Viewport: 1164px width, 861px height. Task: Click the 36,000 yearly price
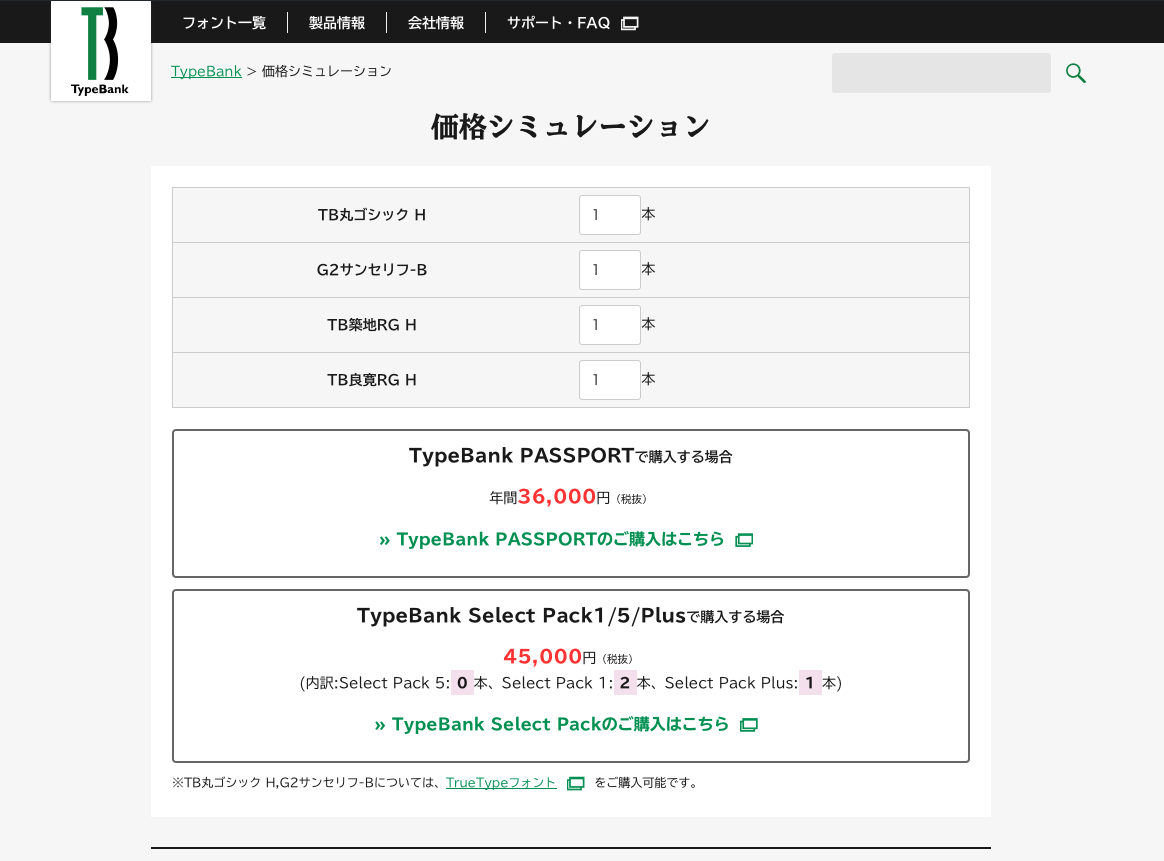pyautogui.click(x=557, y=497)
